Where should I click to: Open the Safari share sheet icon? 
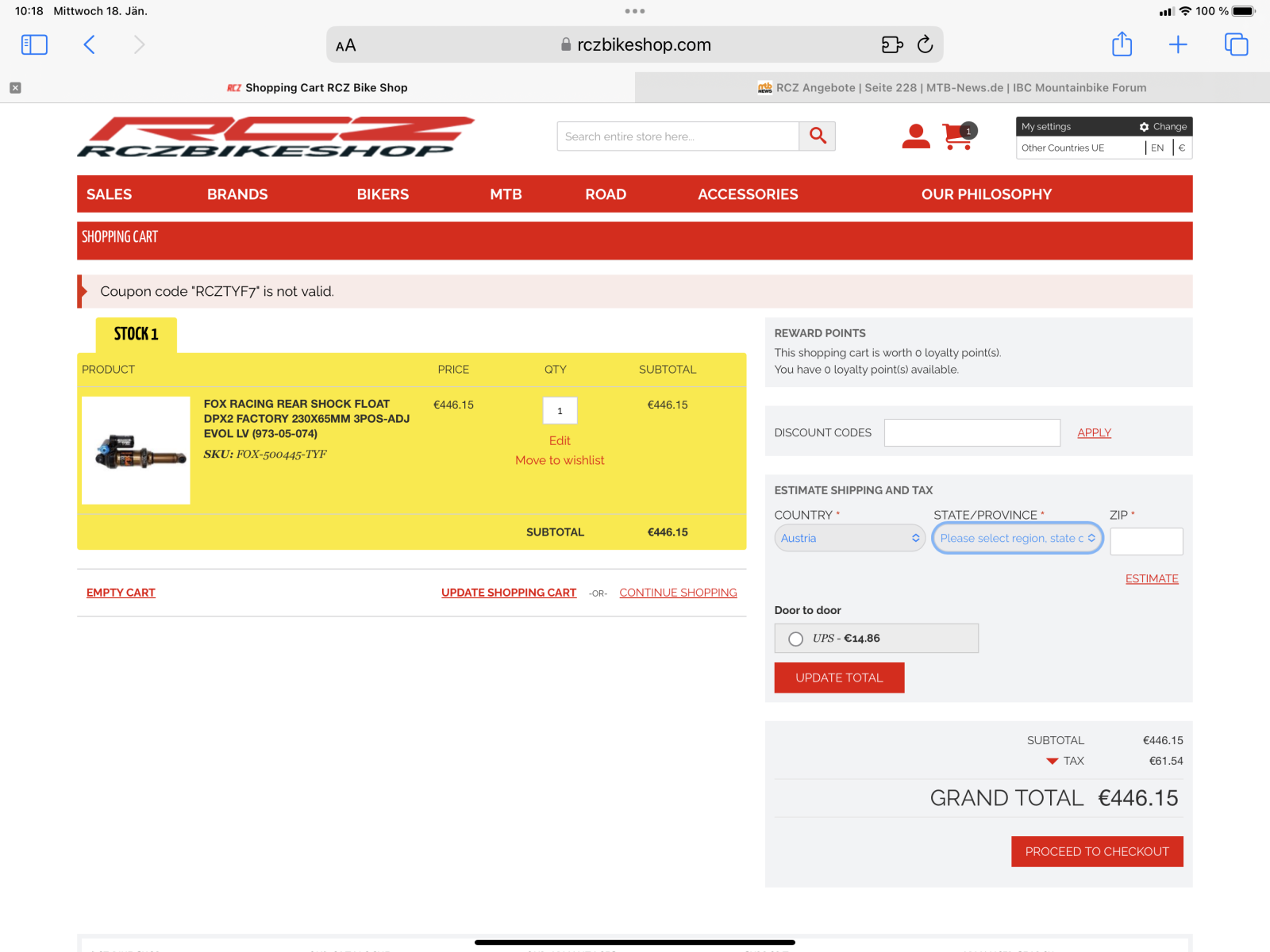(1122, 44)
